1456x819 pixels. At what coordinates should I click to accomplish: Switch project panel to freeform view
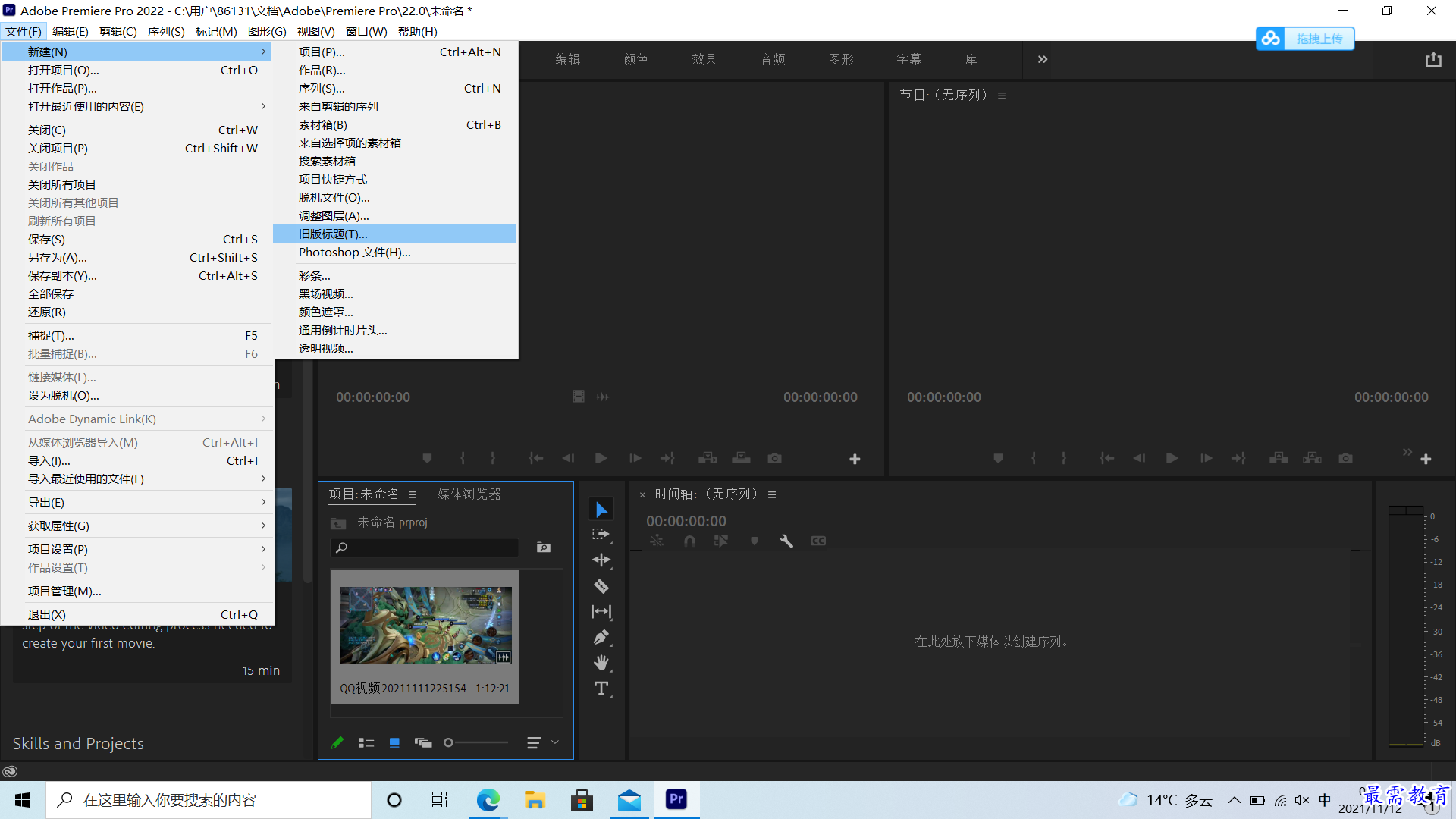click(x=423, y=743)
